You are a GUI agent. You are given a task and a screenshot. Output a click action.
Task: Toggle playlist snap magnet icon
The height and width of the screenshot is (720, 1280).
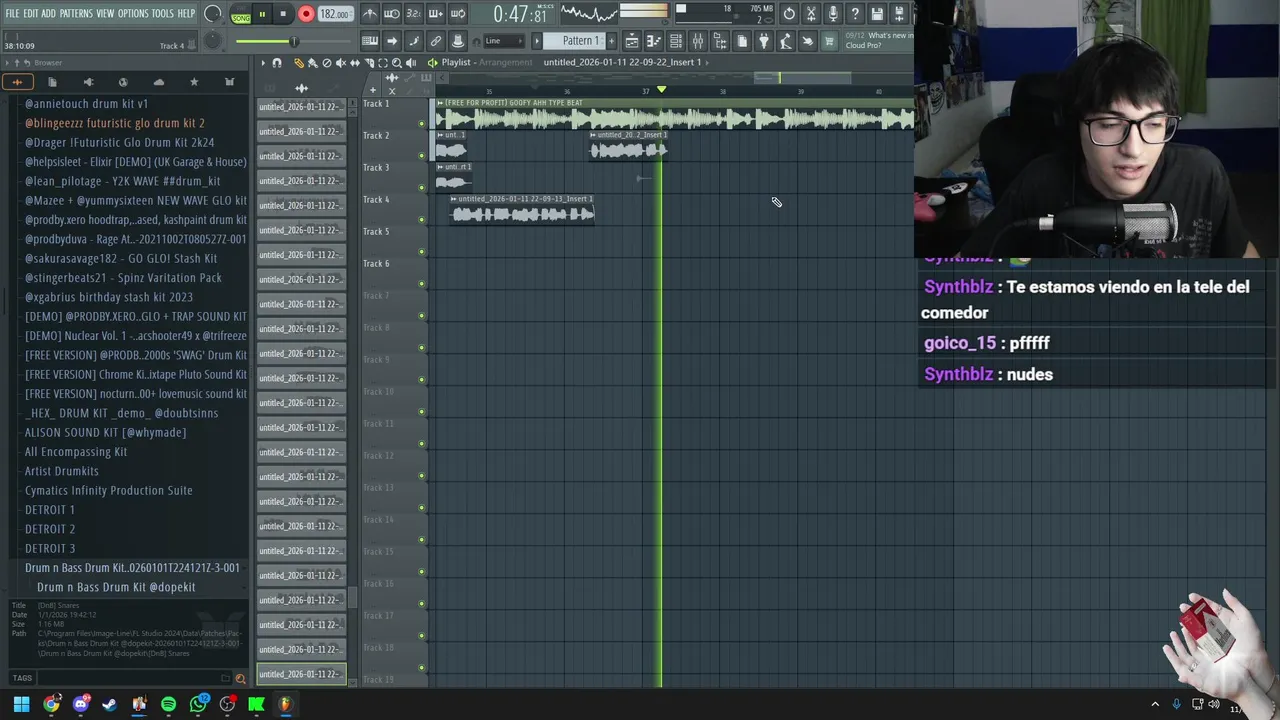pos(277,63)
